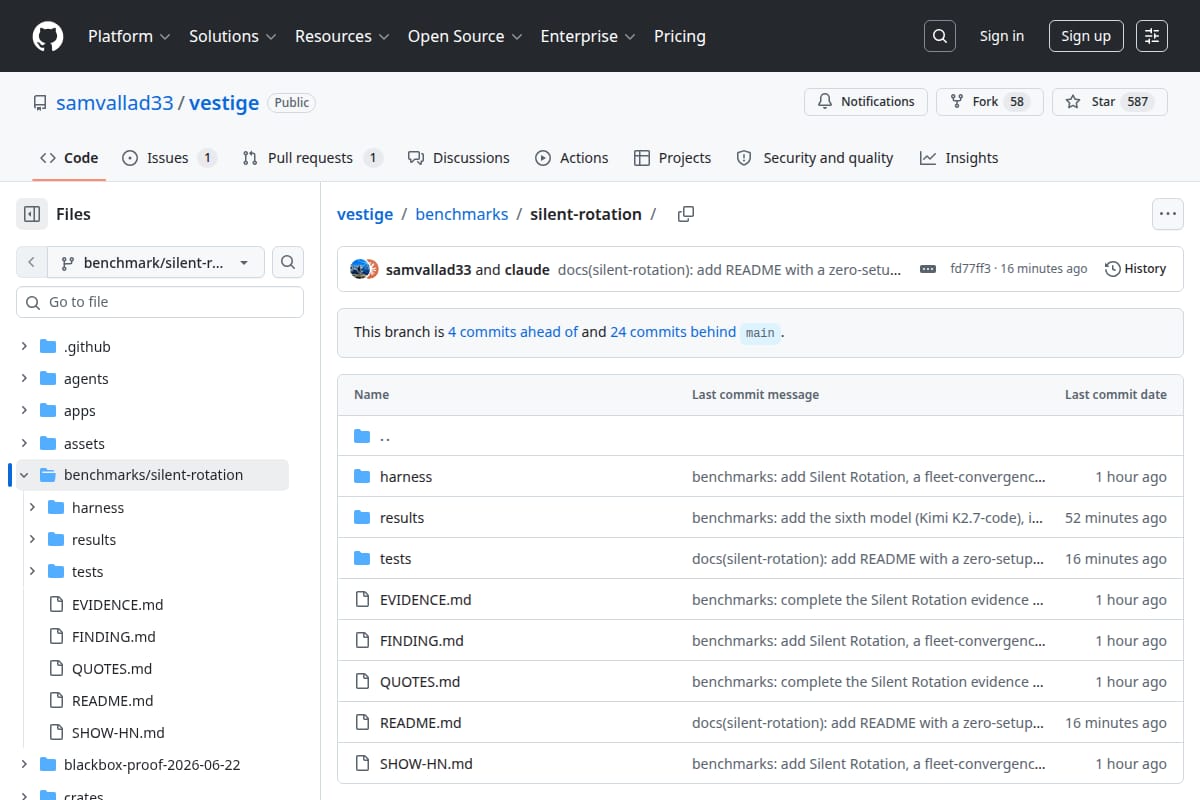Image resolution: width=1200 pixels, height=800 pixels.
Task: Expand the assets folder in tree
Action: (24, 443)
